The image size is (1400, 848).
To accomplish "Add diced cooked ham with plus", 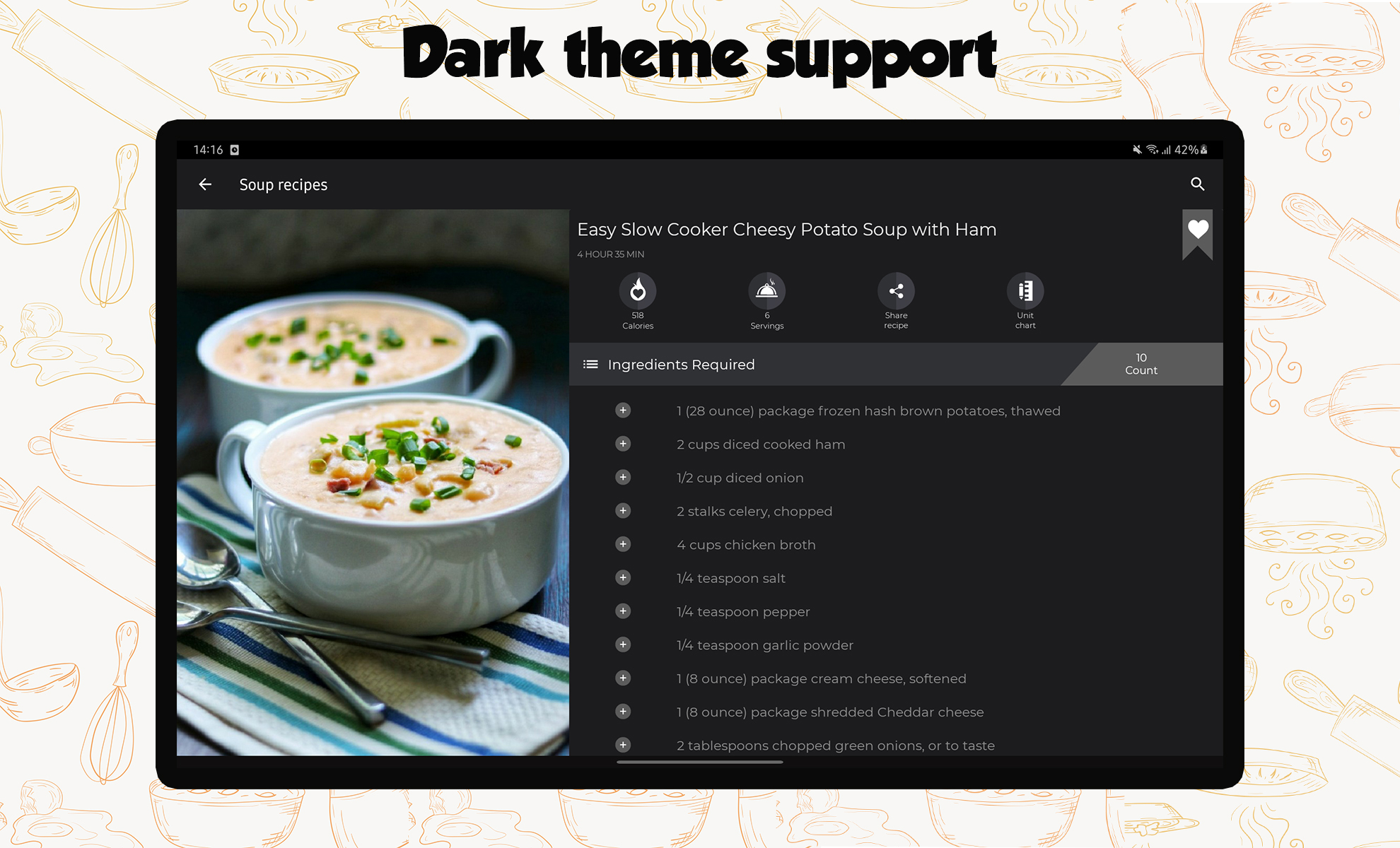I will [623, 444].
